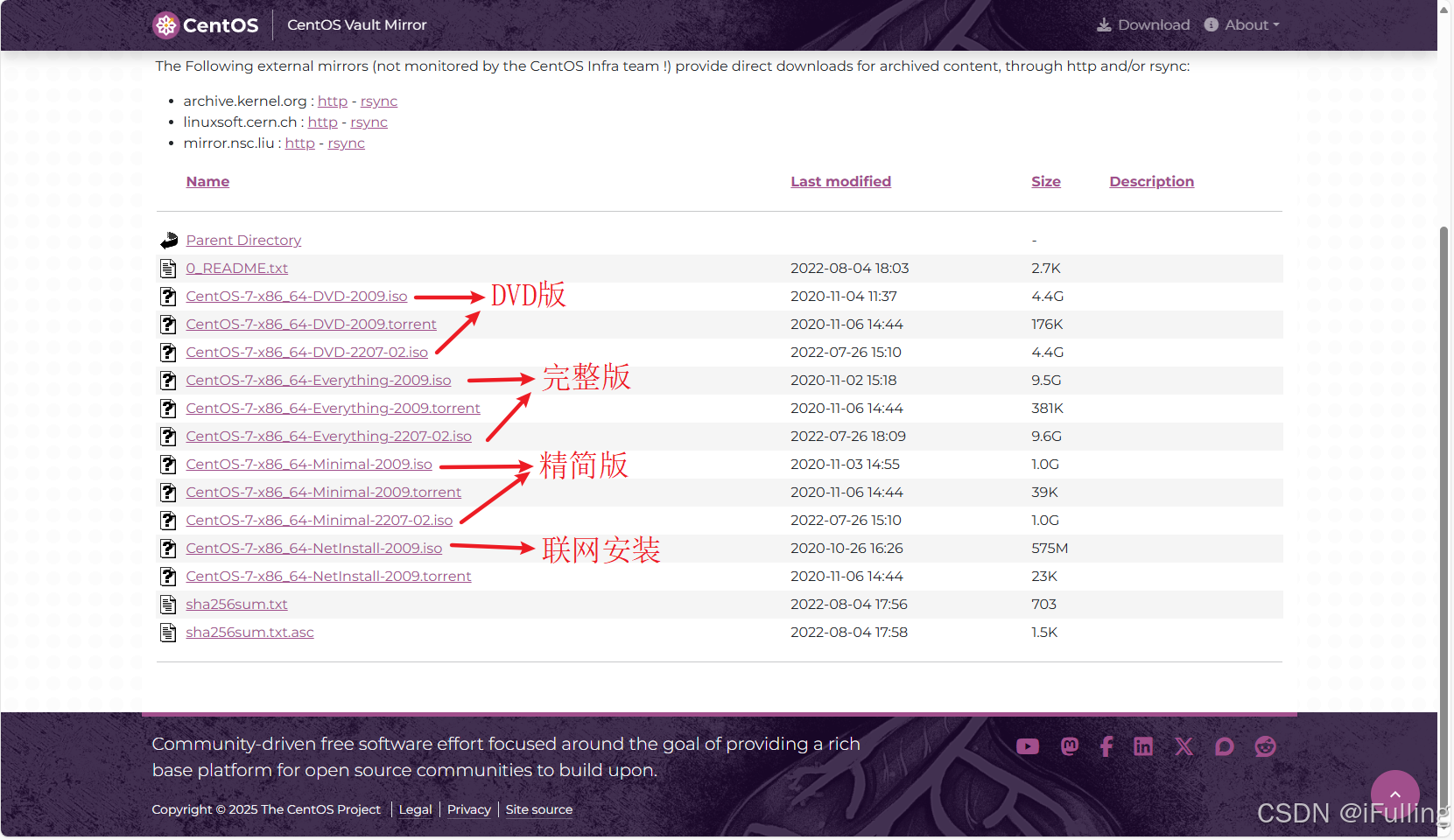Click file icon beside Everything-2207-02.iso

[x=169, y=437]
